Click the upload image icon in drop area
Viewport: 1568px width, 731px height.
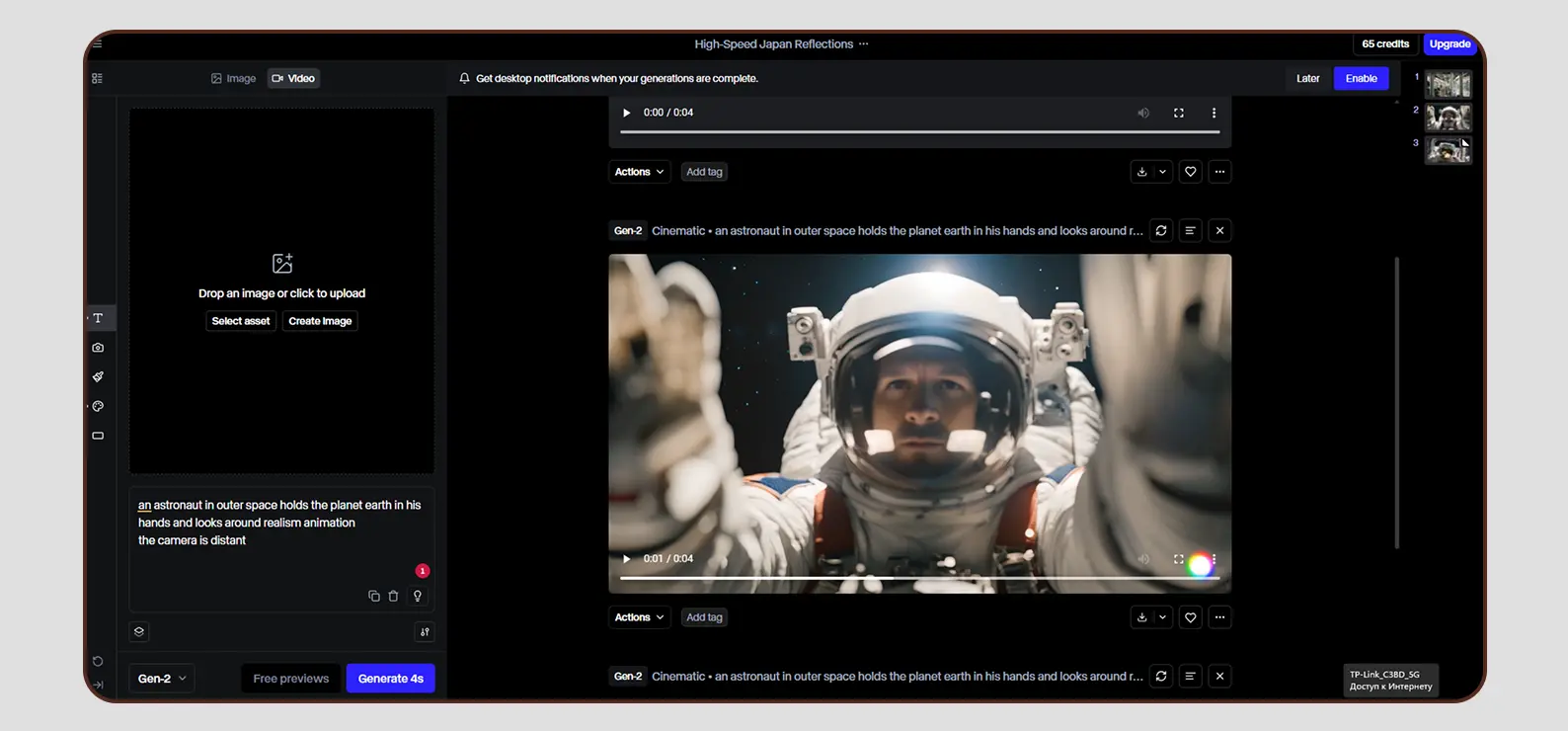(282, 263)
